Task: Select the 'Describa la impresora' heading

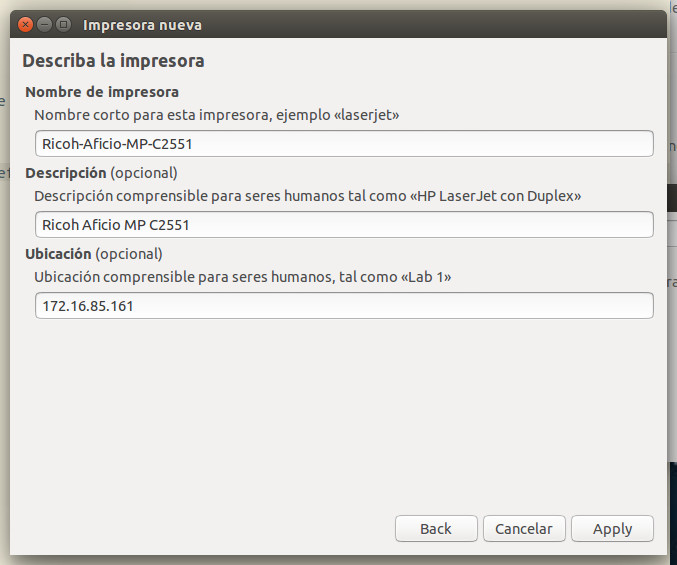Action: click(x=113, y=61)
